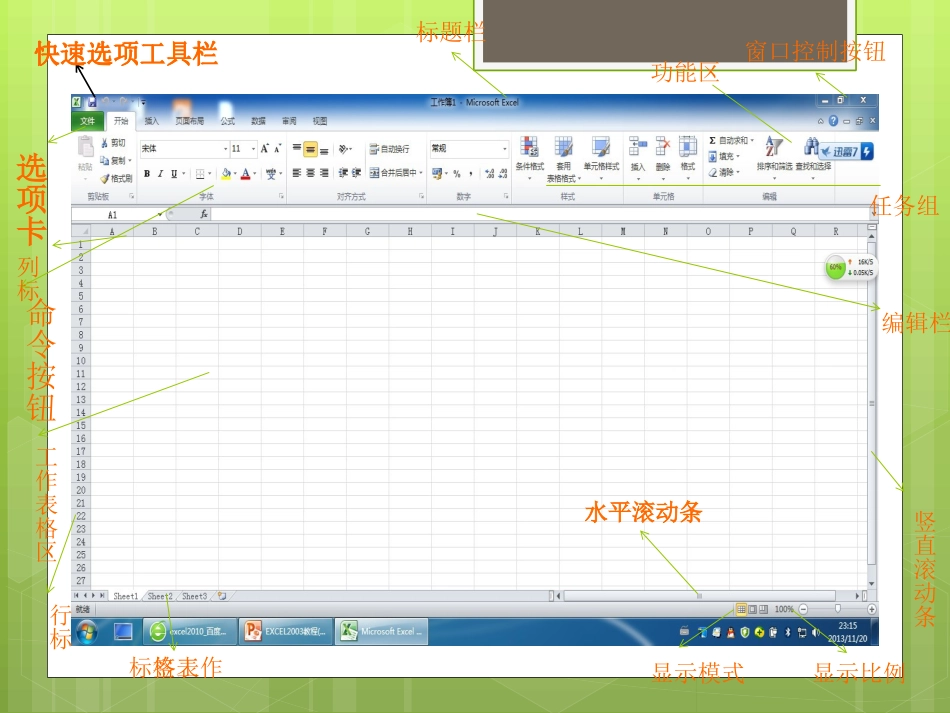This screenshot has height=713, width=950.
Task: Click the increase indent icon
Action: click(x=356, y=173)
